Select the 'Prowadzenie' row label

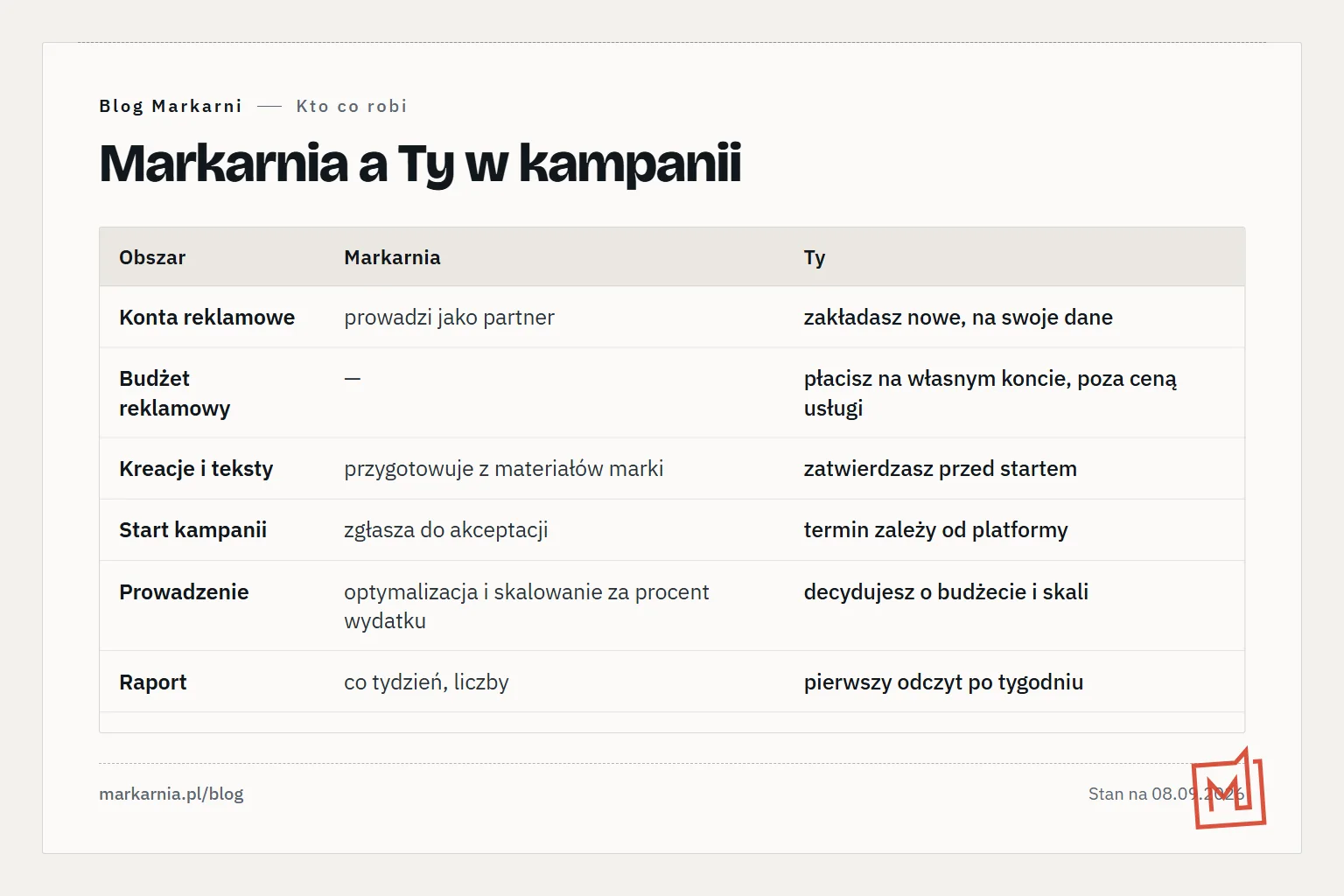(184, 591)
